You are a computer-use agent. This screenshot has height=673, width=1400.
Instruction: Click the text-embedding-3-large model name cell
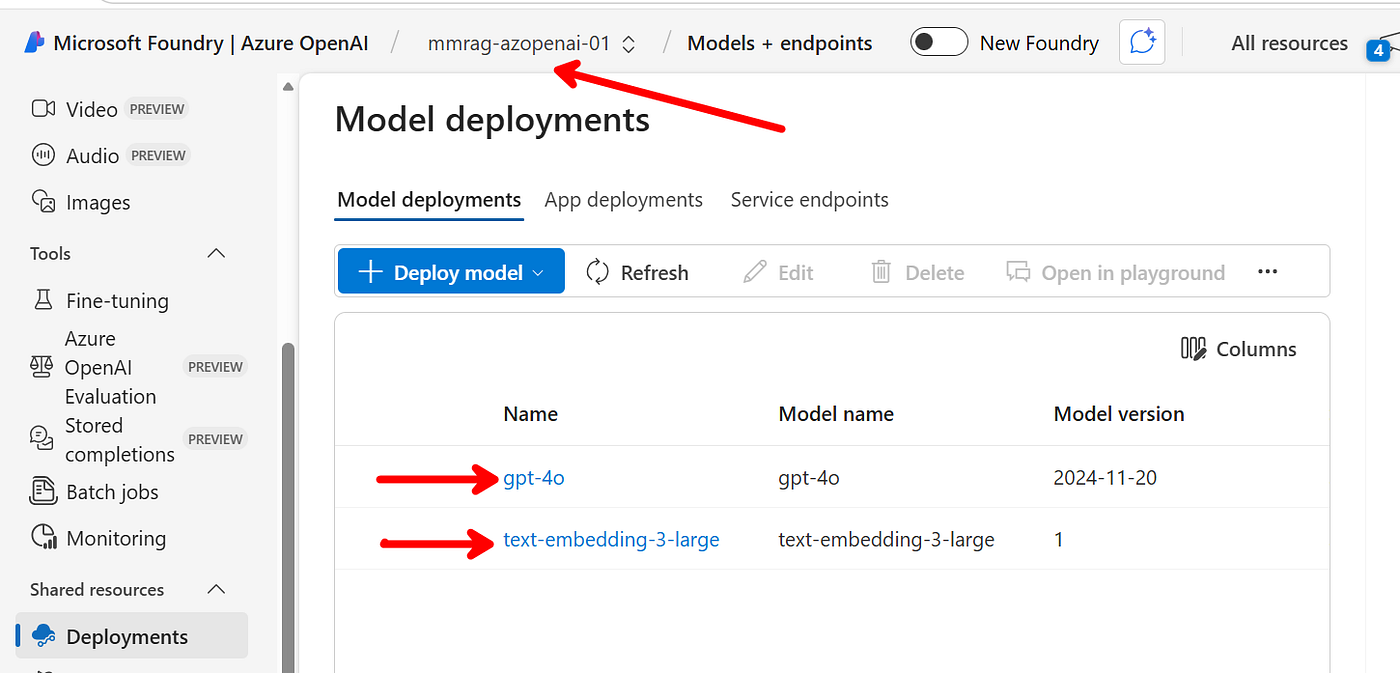886,540
